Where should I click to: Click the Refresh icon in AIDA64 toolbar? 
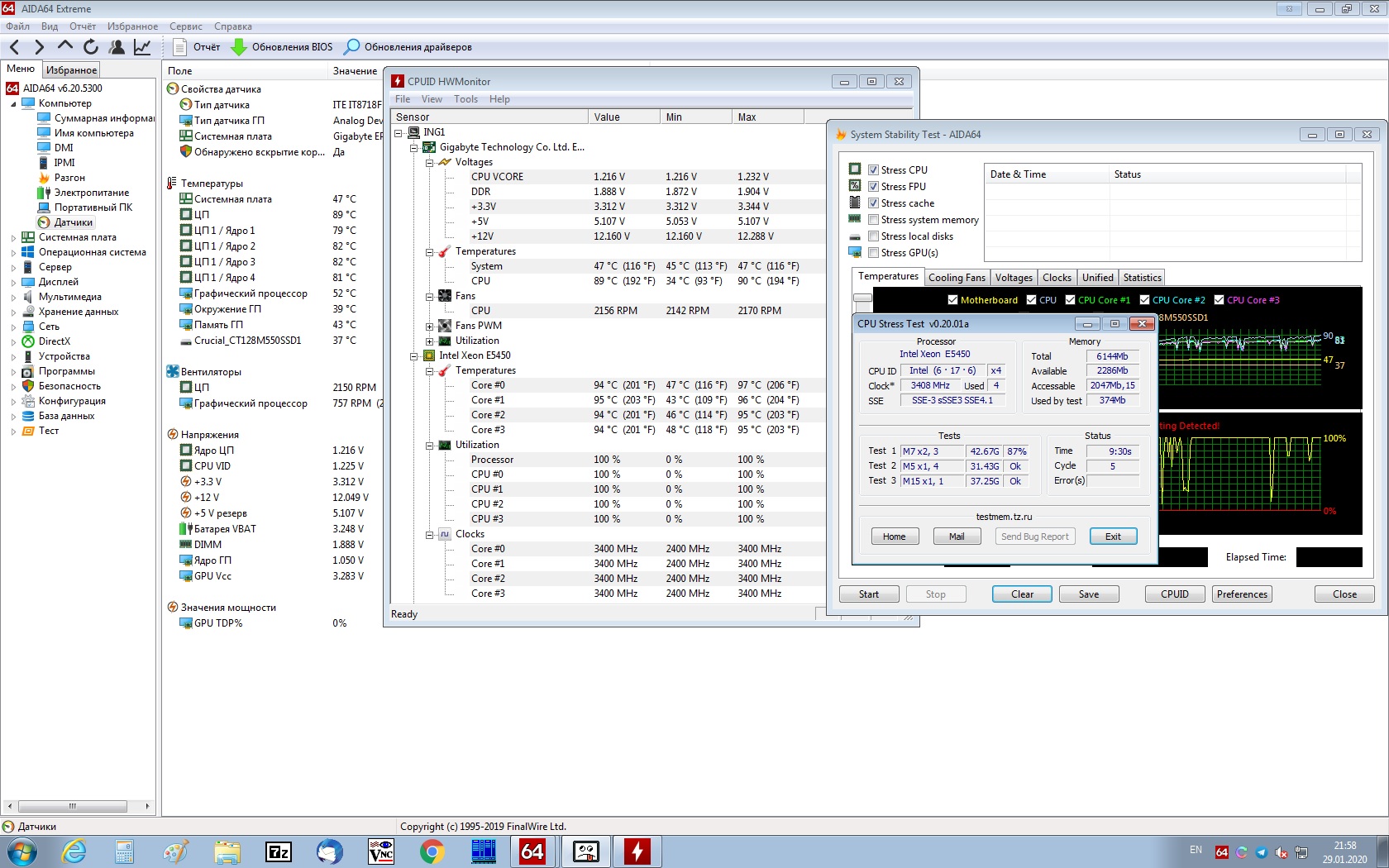[91, 47]
